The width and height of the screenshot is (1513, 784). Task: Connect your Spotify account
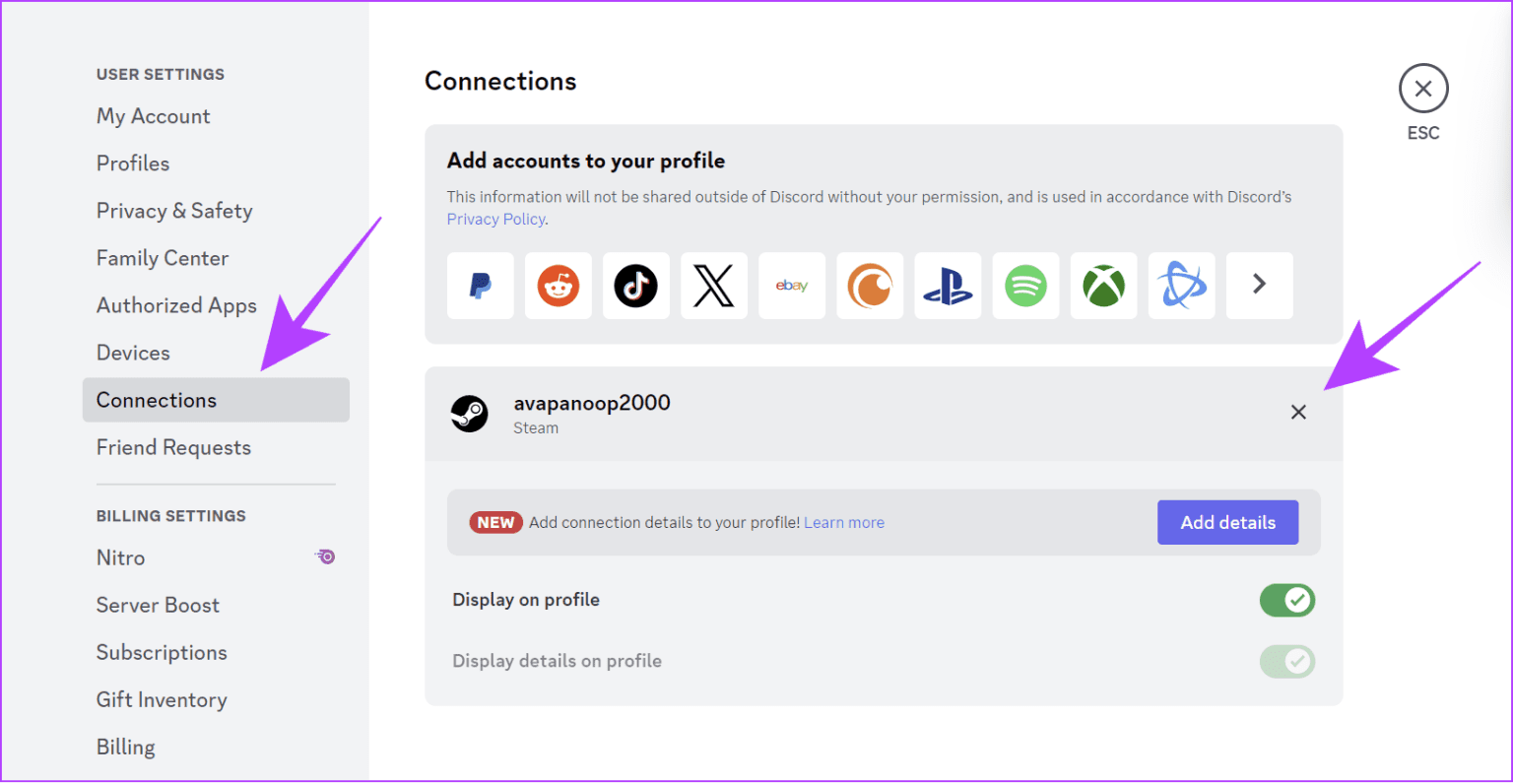pos(1025,286)
